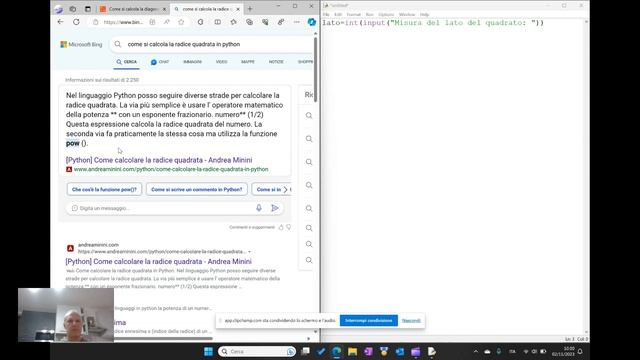
Task: Open Edge favorites list icon
Action: coord(233,22)
